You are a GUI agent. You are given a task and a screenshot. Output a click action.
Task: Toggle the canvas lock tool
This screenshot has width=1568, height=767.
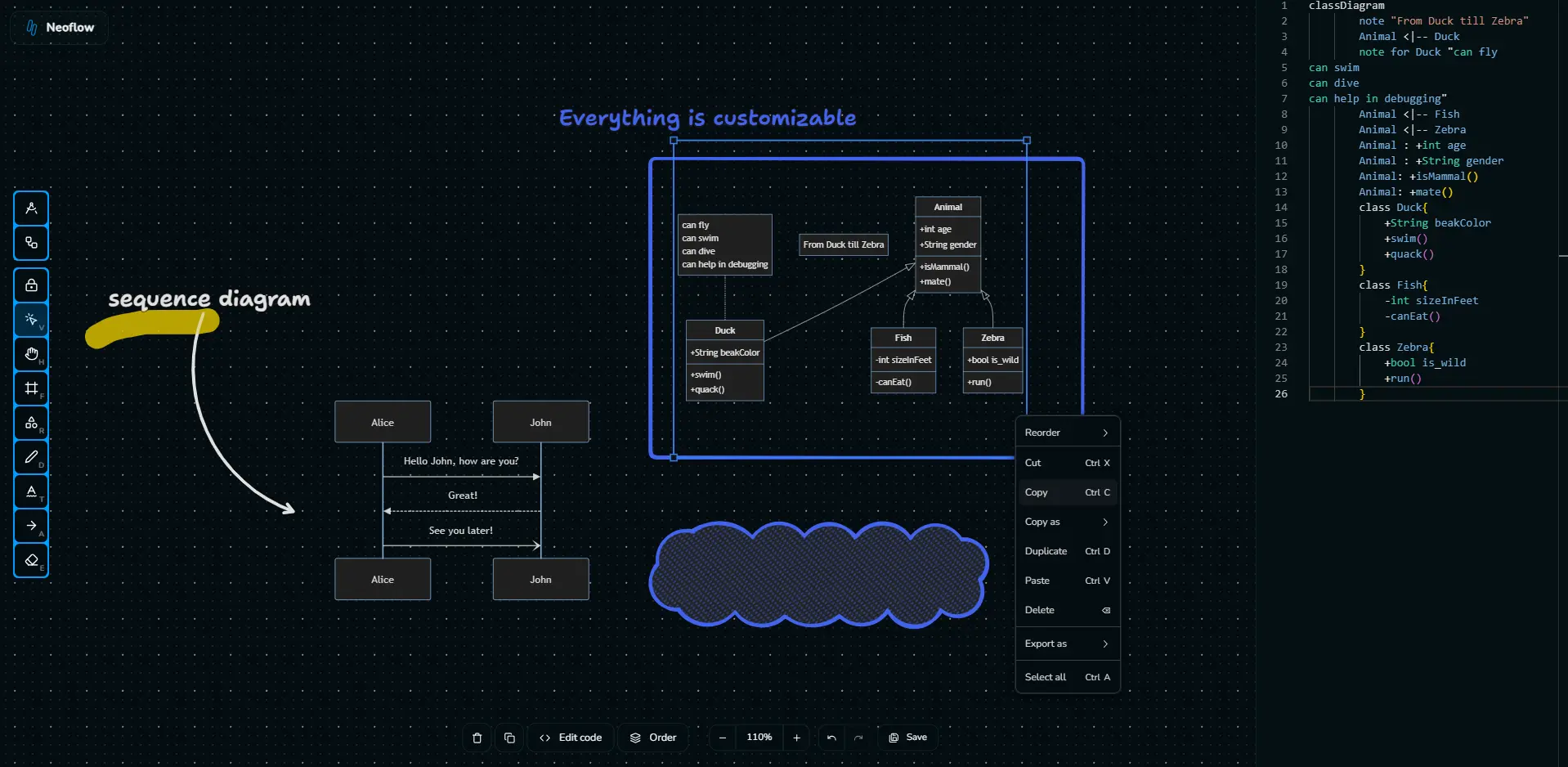tap(31, 285)
